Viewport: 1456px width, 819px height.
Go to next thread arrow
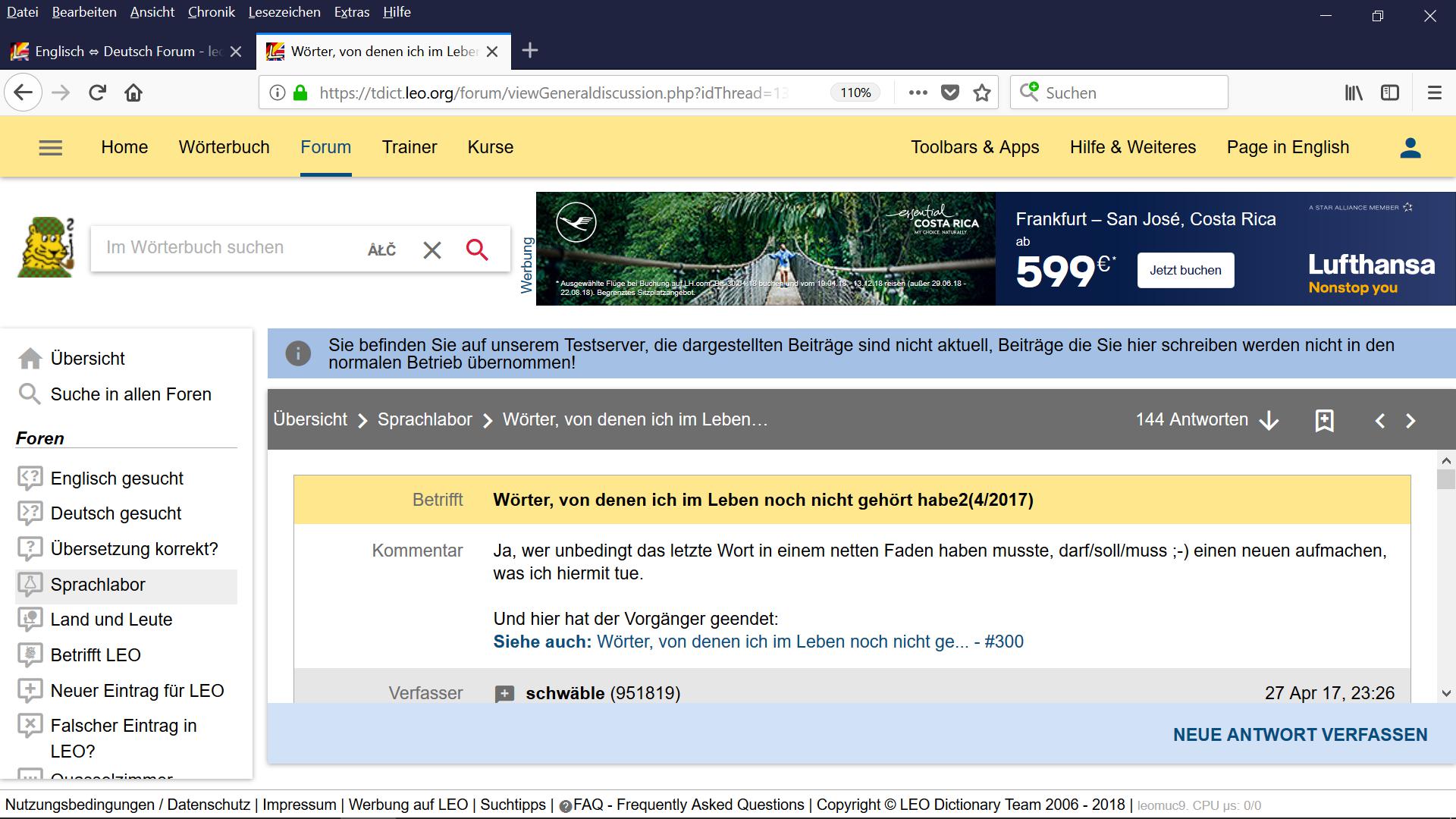click(x=1410, y=421)
